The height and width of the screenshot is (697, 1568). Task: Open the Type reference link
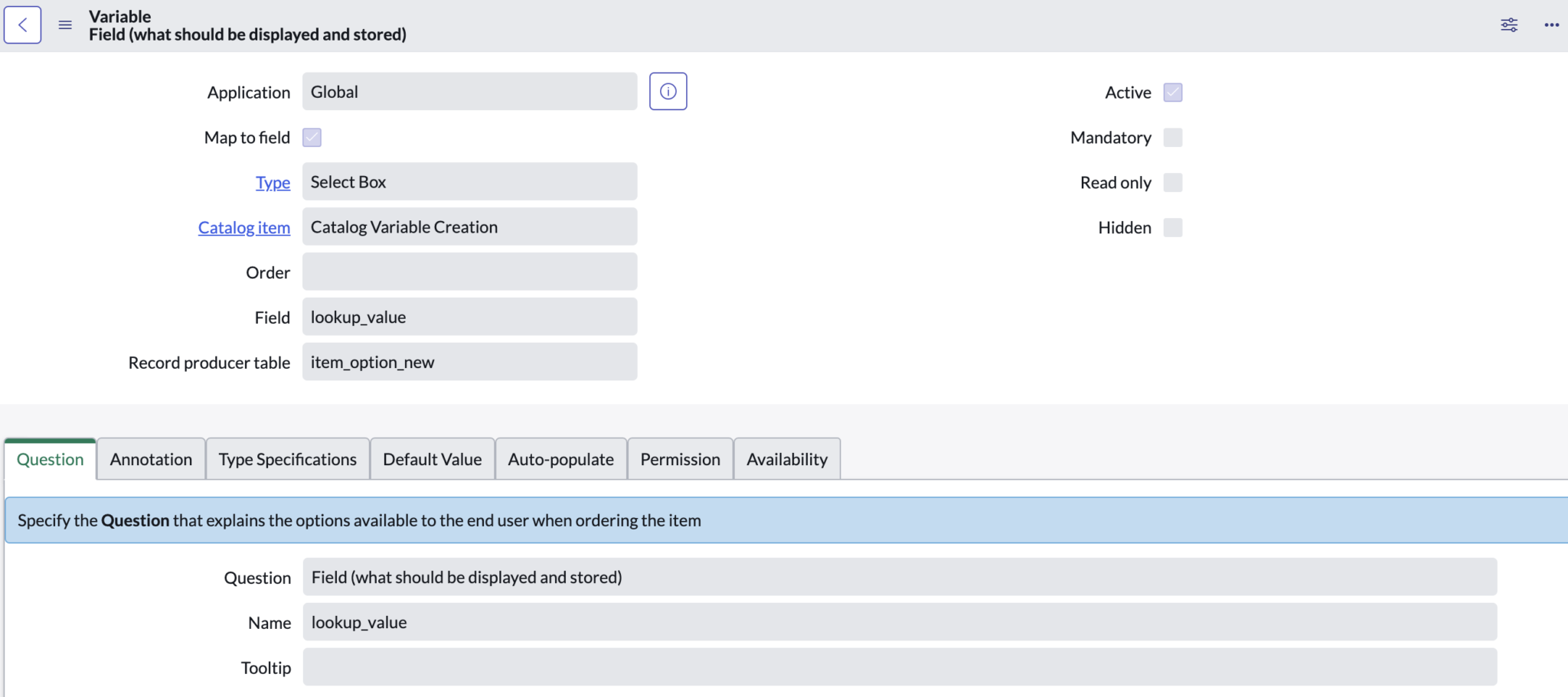(x=273, y=182)
